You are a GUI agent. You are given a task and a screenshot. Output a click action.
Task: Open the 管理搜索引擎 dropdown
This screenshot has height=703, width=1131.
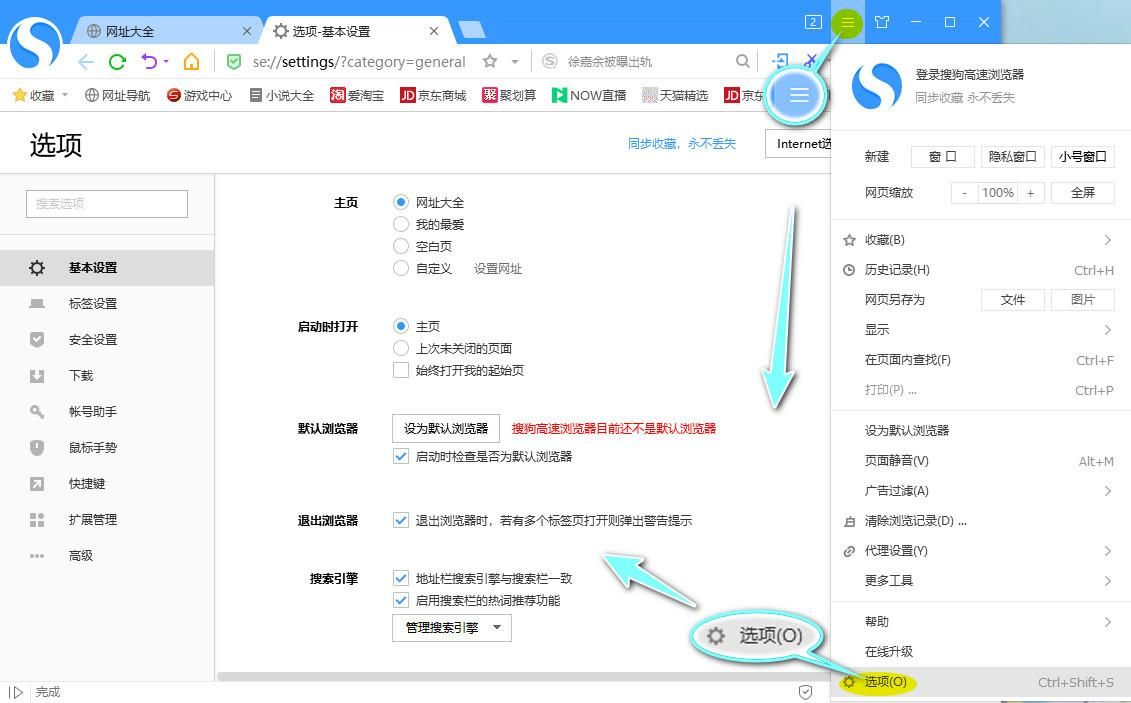[451, 627]
